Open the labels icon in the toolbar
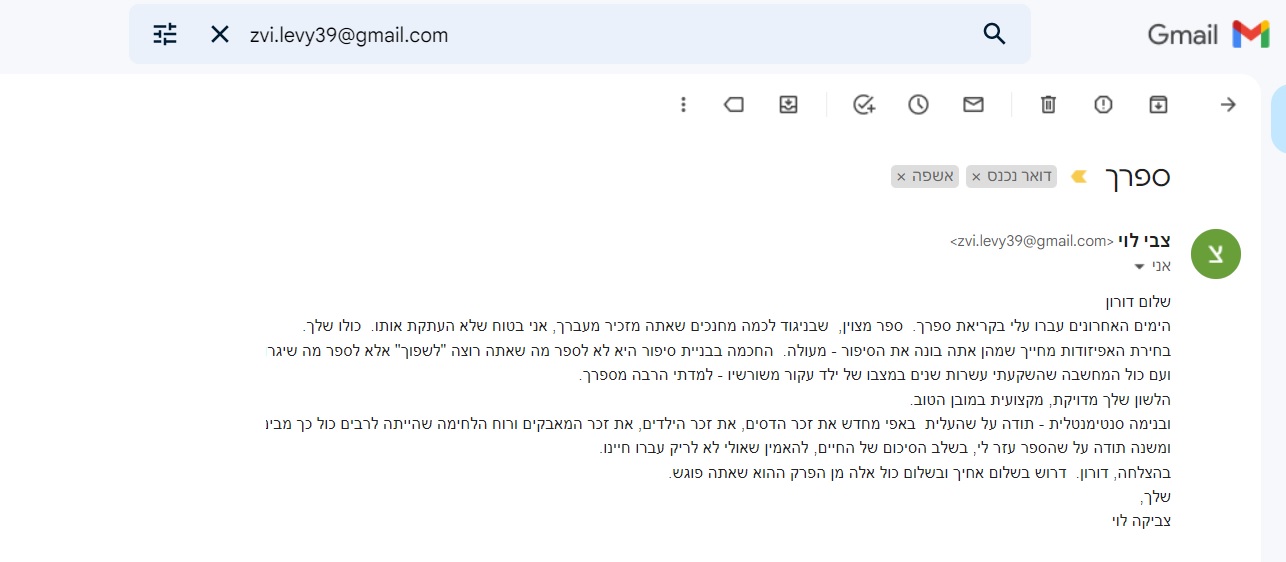Screen dimensions: 1286x562 point(734,105)
